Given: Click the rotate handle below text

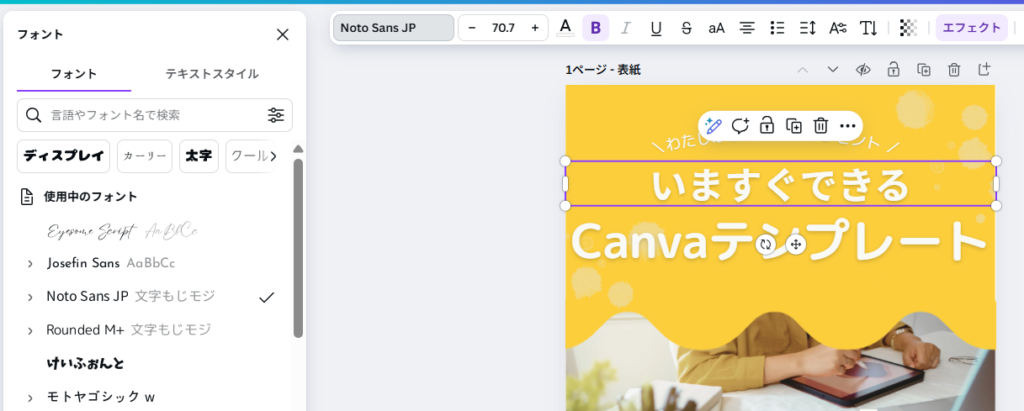Looking at the screenshot, I should [765, 245].
